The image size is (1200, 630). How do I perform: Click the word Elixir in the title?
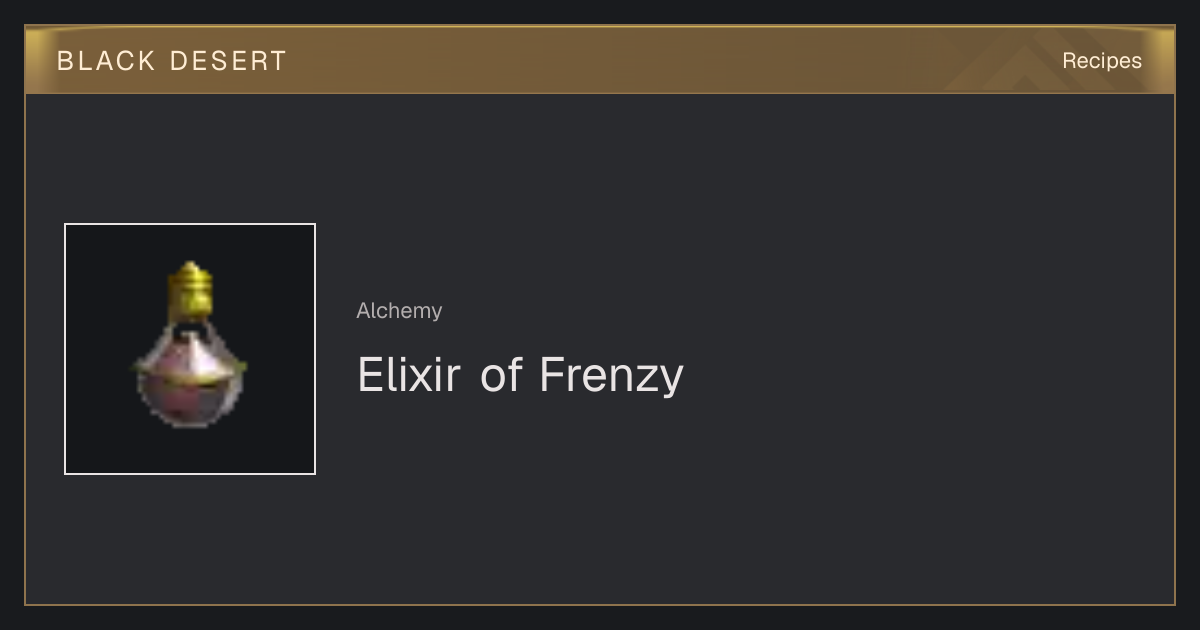pyautogui.click(x=409, y=374)
